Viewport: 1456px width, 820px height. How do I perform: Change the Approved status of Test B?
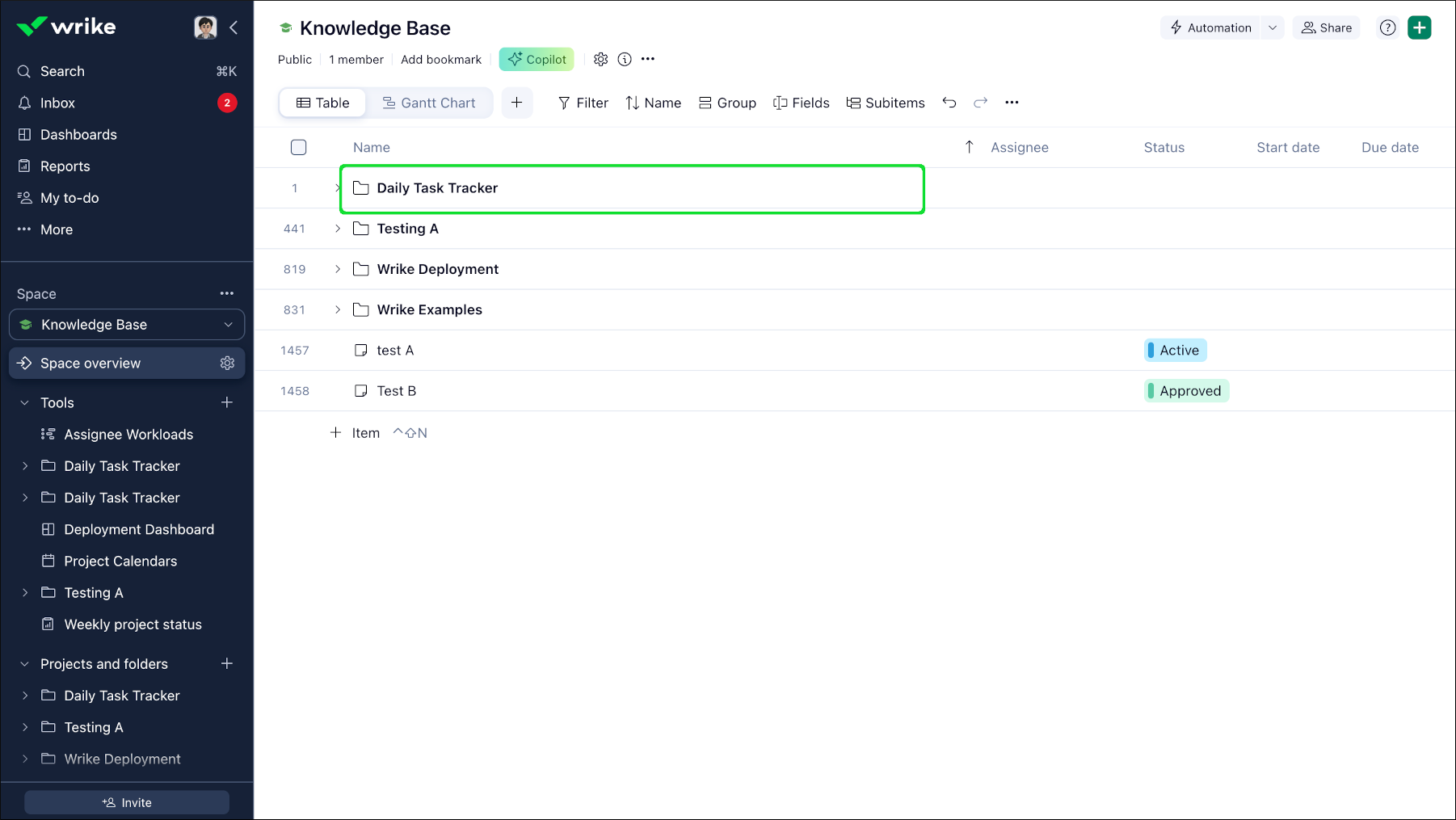click(x=1186, y=391)
